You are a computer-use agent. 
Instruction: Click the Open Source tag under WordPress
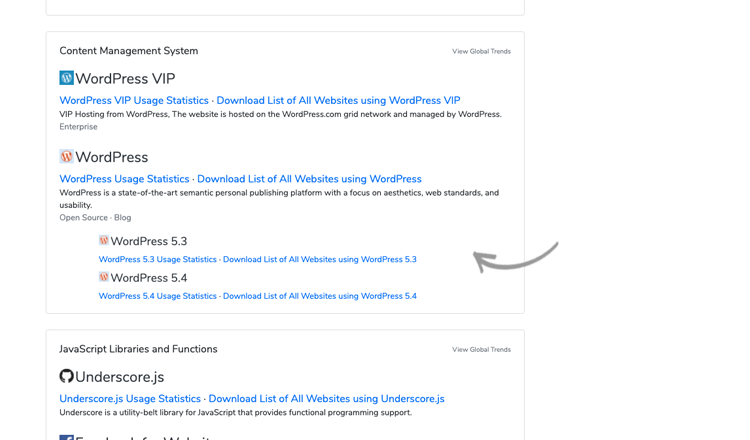click(x=83, y=218)
